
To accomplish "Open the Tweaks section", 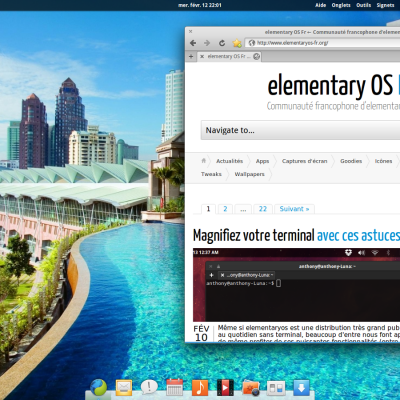I will point(211,174).
